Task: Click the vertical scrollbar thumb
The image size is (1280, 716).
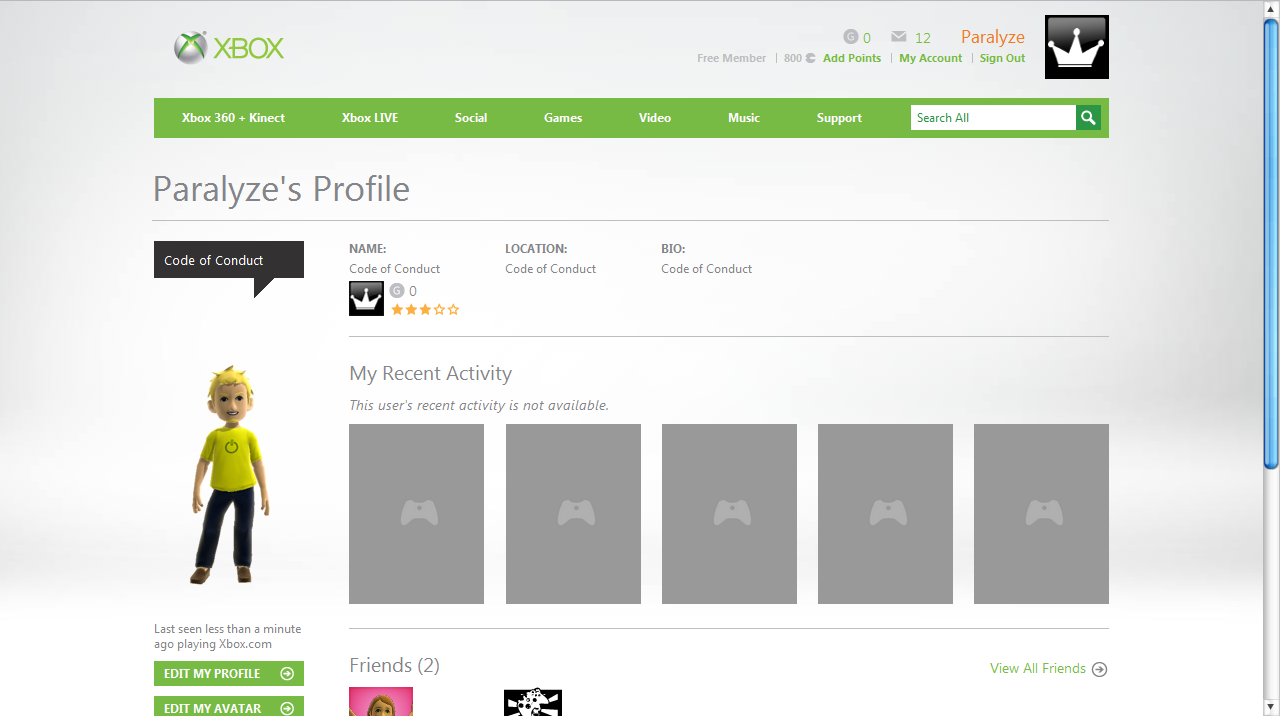Action: tap(1271, 243)
